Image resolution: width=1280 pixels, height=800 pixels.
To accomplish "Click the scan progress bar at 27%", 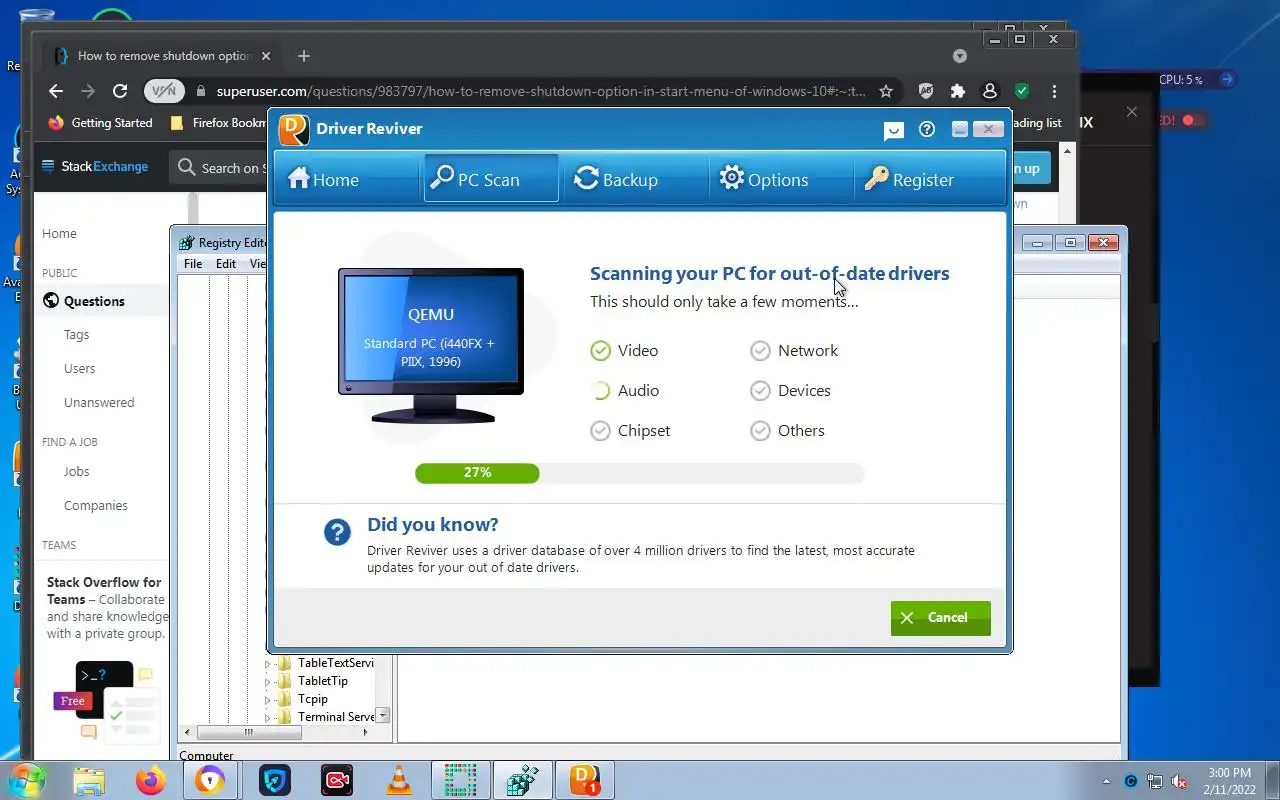I will click(639, 473).
